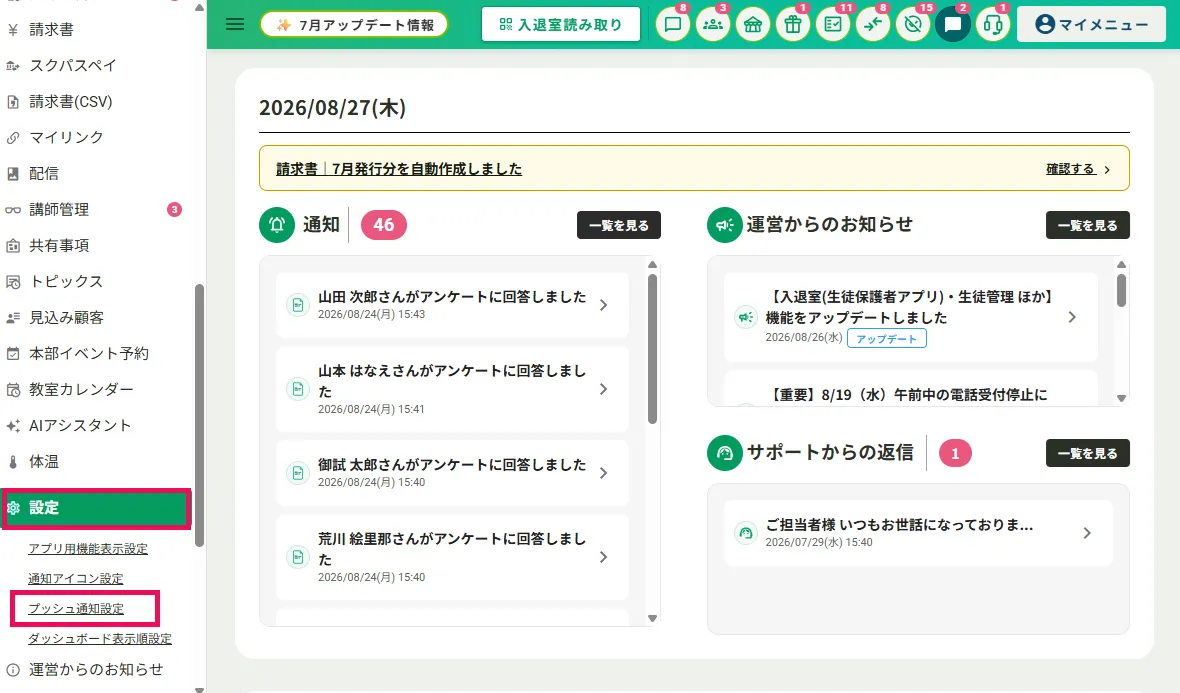Open the dark chat bubble icon

tap(953, 24)
